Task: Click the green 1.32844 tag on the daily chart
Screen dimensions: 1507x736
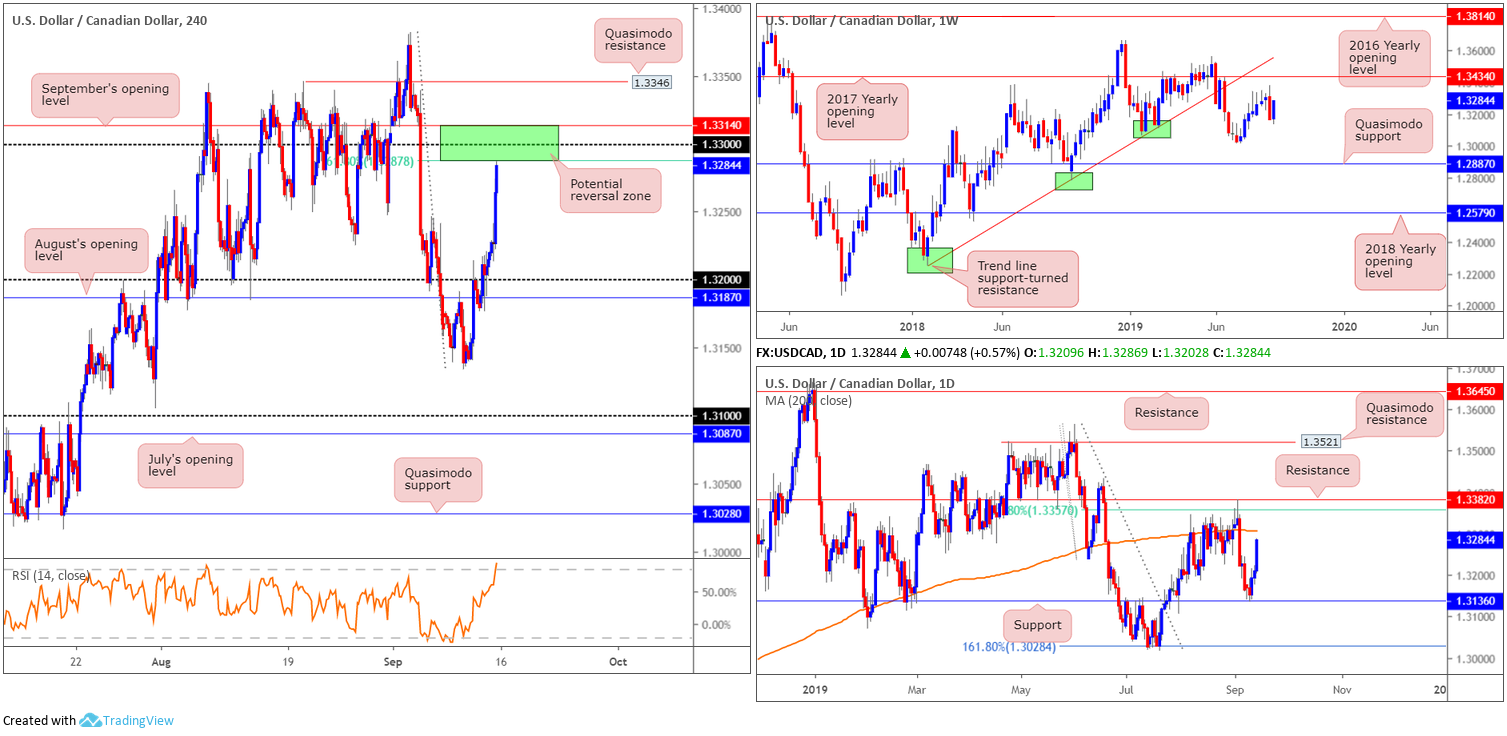Action: click(x=1475, y=538)
